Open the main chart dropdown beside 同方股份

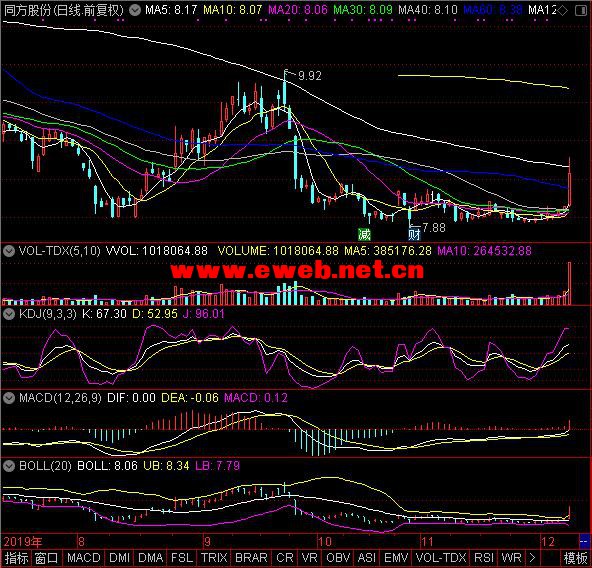click(134, 10)
